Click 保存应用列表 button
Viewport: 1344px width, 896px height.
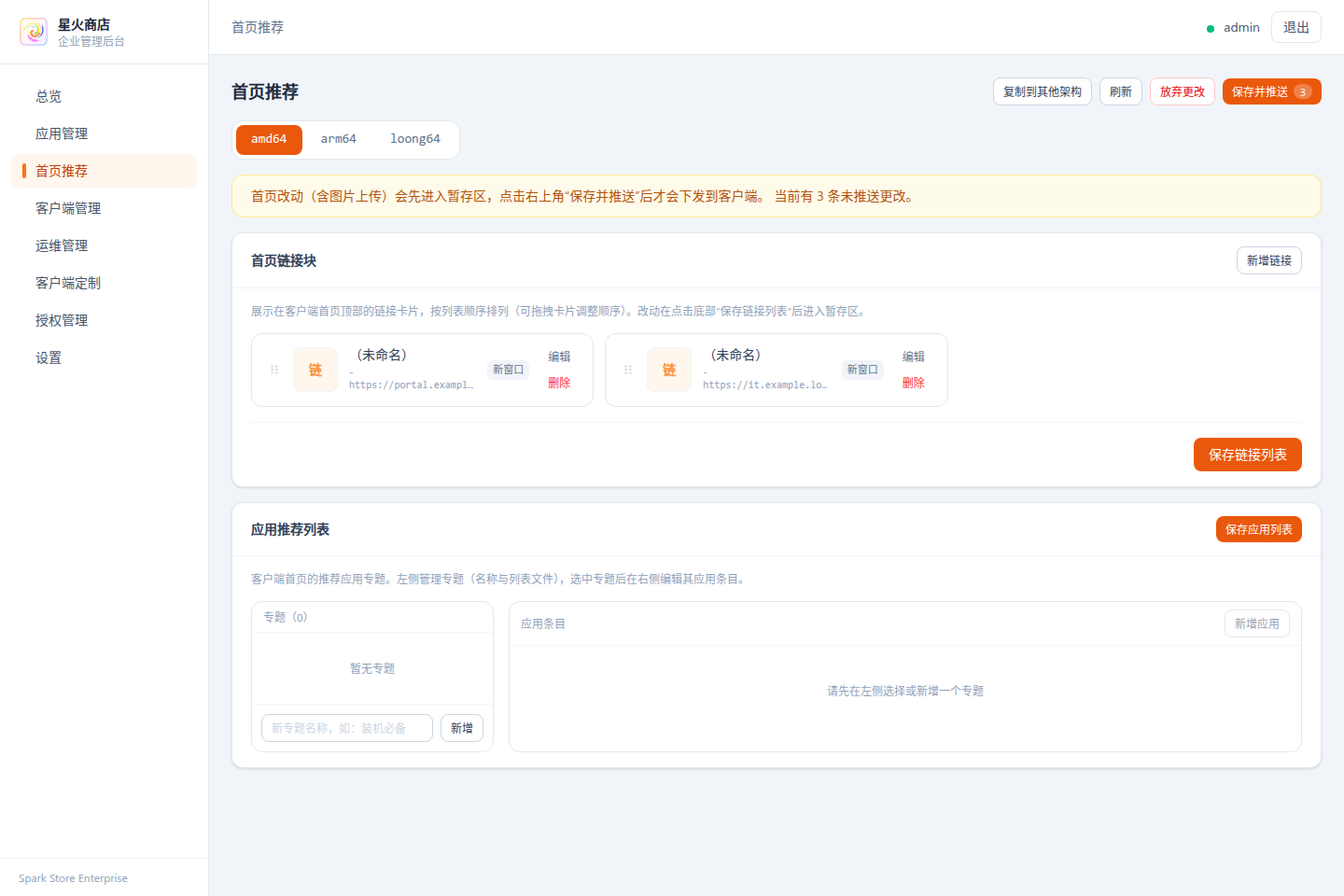tap(1259, 529)
